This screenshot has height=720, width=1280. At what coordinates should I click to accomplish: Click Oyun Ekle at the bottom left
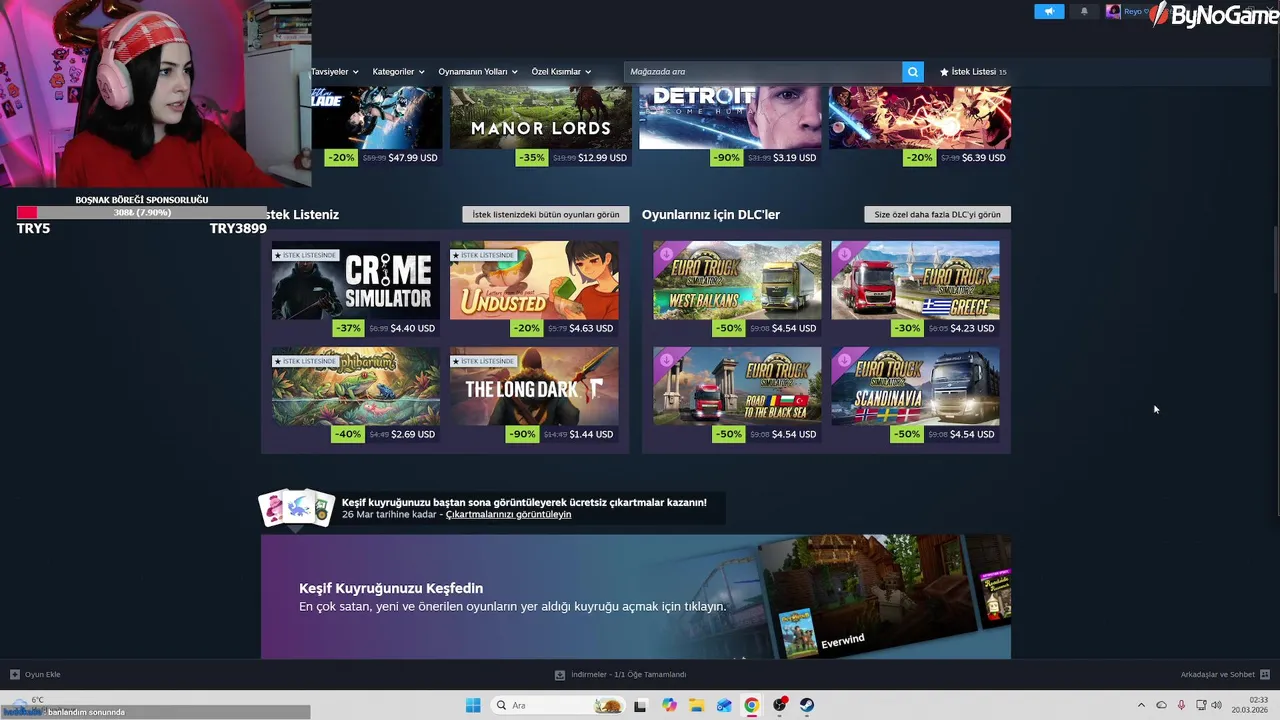coord(35,674)
